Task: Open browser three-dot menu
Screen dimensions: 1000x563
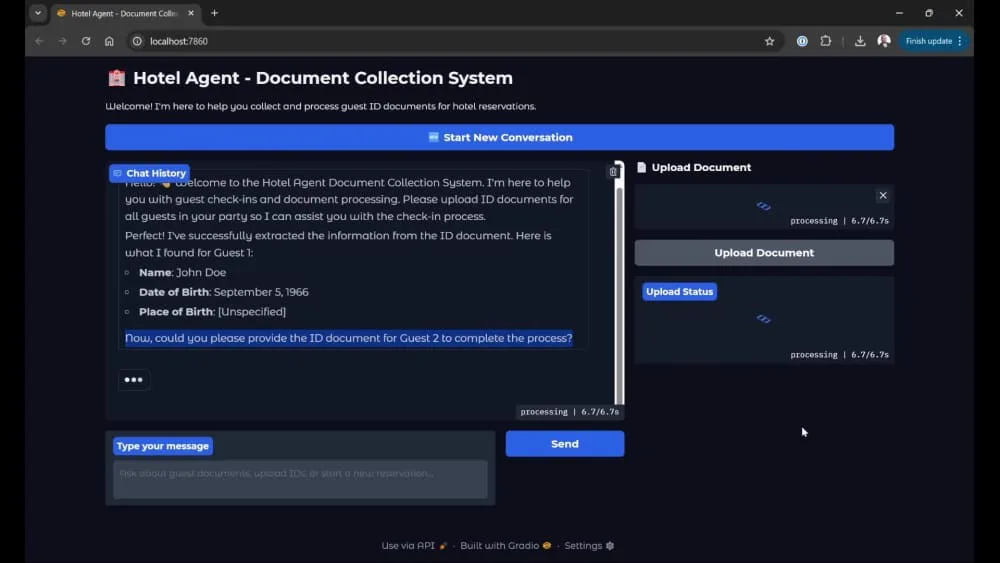Action: pos(960,41)
